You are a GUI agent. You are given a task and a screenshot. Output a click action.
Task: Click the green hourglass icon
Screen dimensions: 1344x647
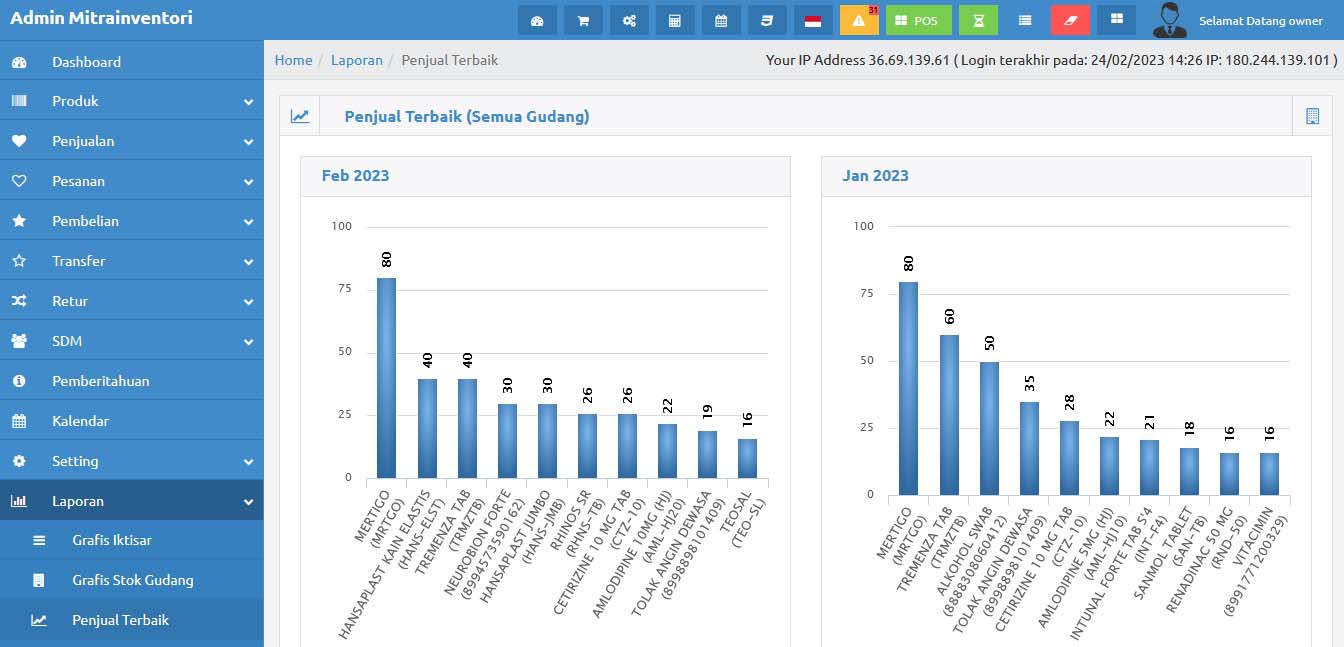978,20
